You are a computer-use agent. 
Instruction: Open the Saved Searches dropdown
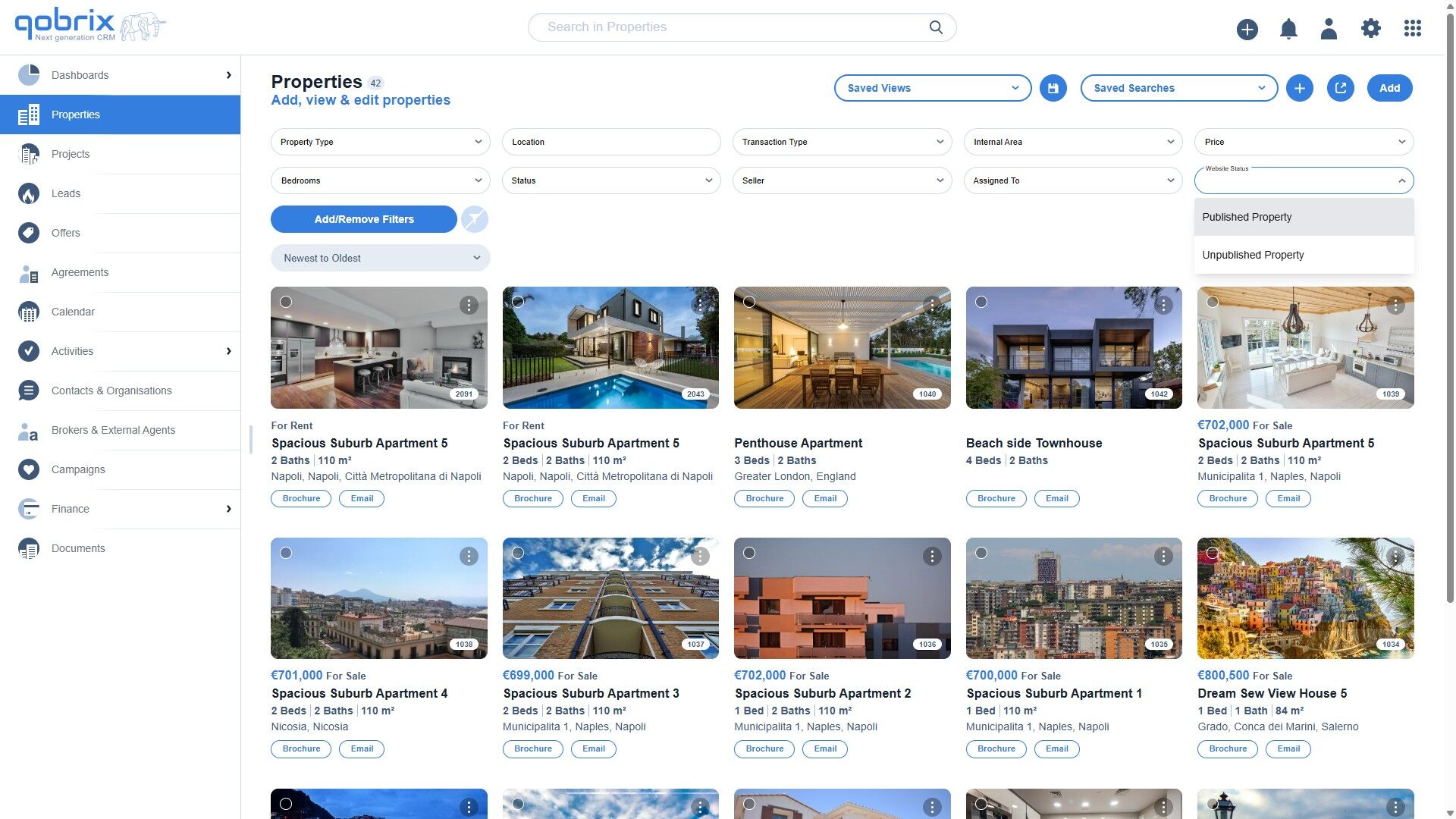click(1179, 88)
